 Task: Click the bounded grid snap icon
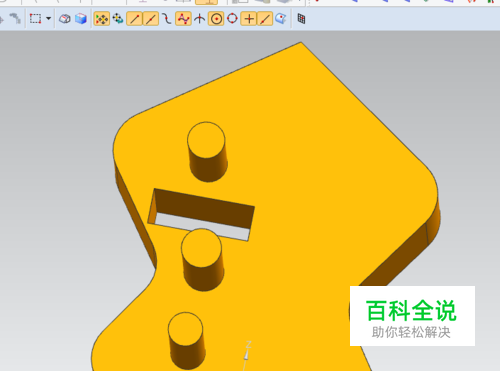tap(301, 19)
